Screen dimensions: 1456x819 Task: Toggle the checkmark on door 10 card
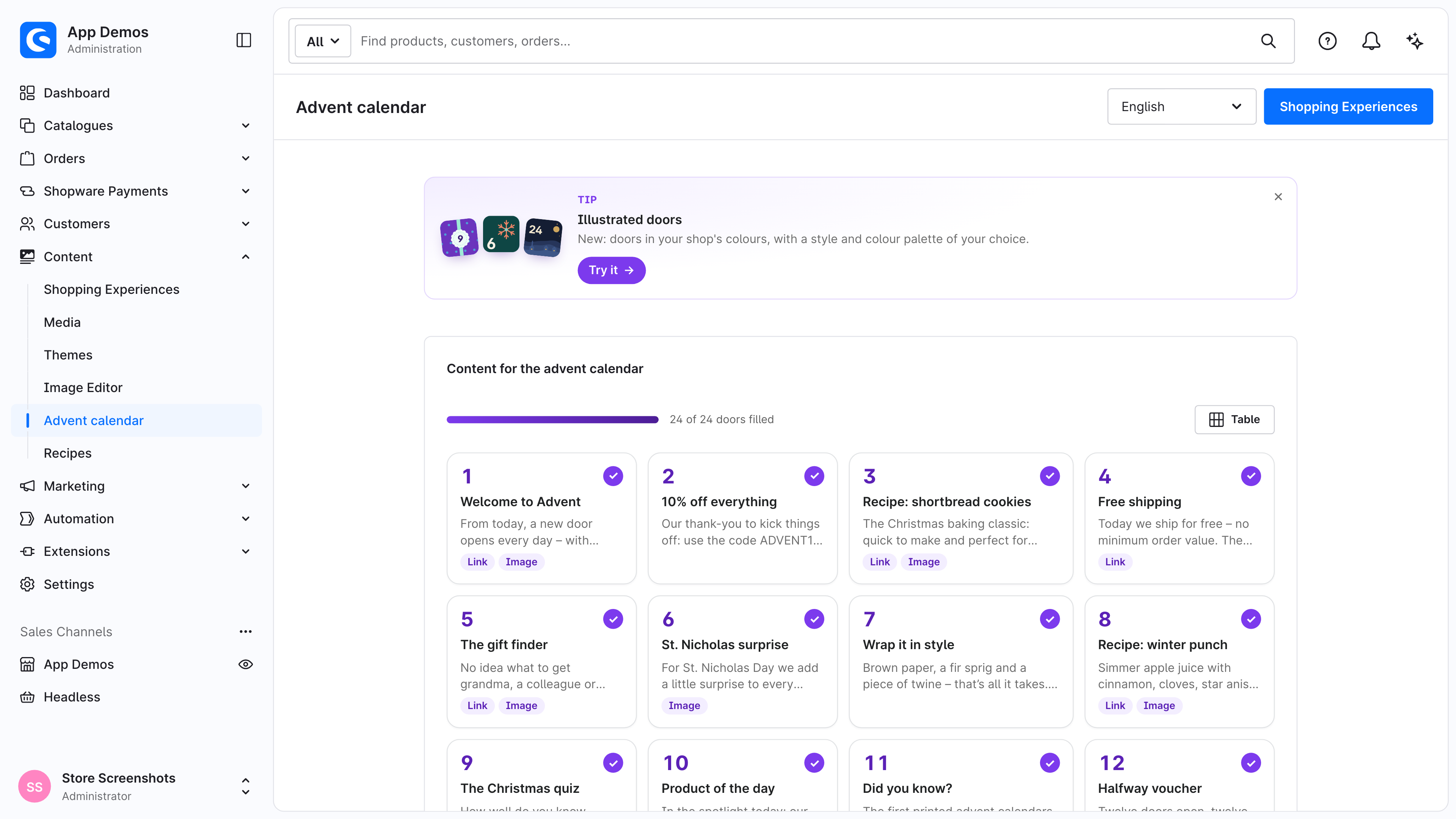coord(814,763)
